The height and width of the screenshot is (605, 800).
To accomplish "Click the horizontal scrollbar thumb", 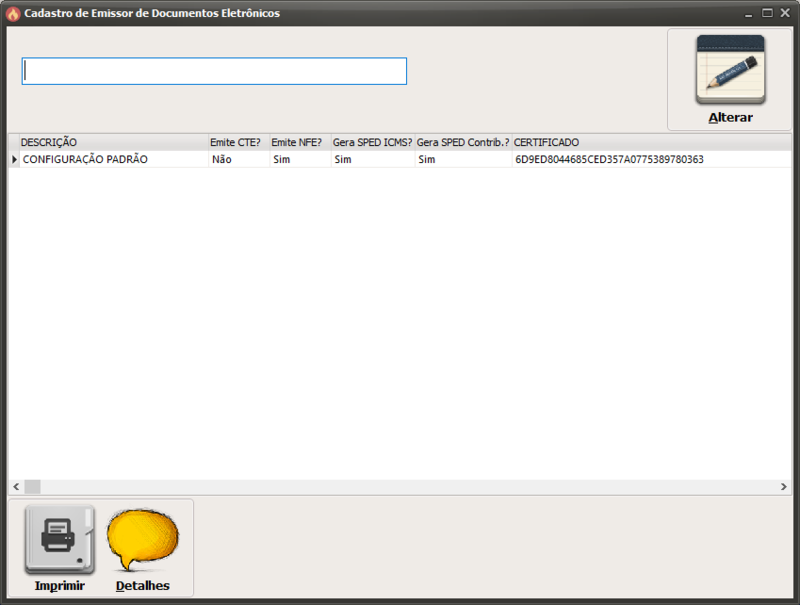I will pyautogui.click(x=33, y=487).
